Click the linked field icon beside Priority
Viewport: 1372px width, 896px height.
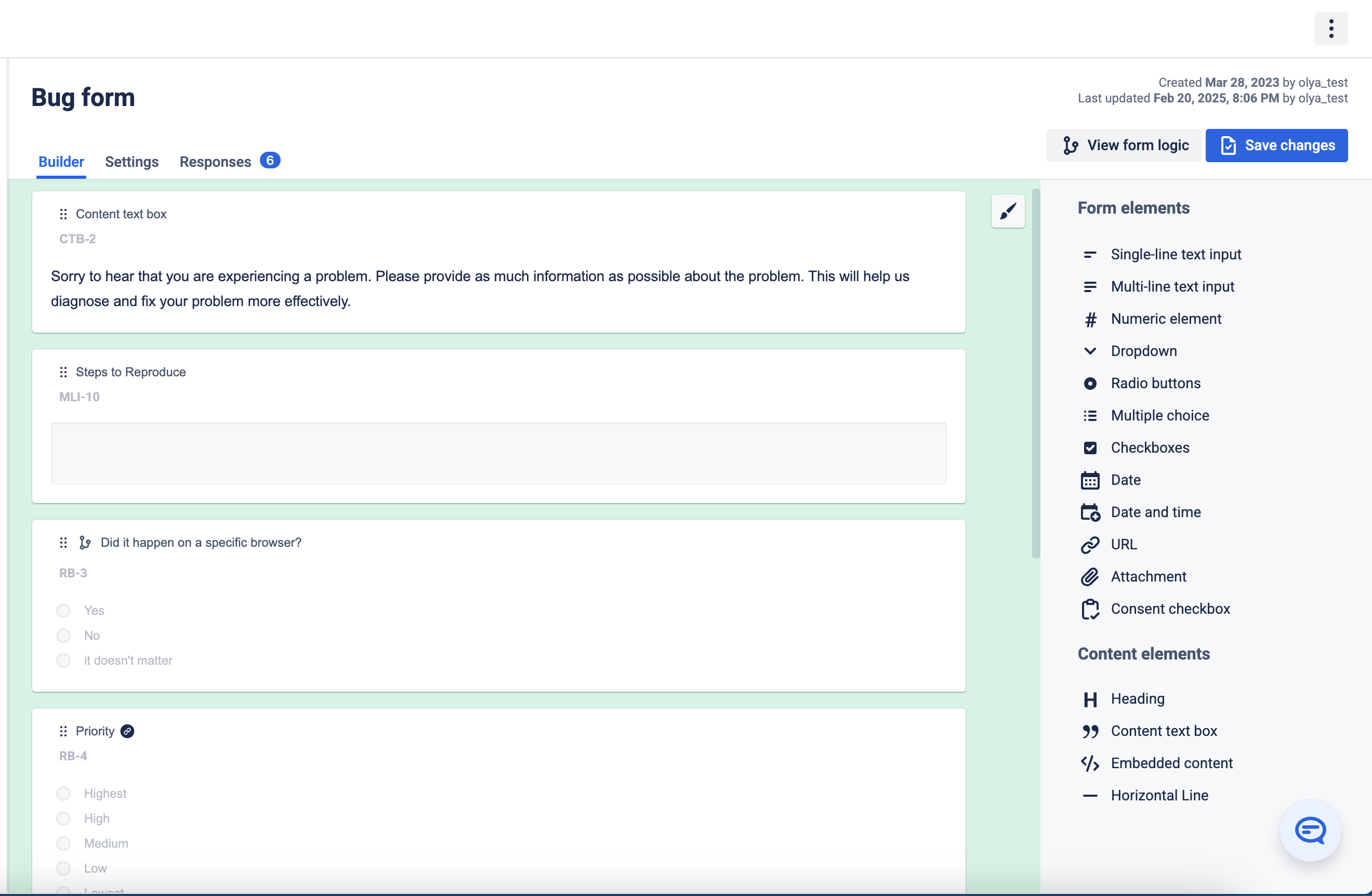(x=127, y=731)
